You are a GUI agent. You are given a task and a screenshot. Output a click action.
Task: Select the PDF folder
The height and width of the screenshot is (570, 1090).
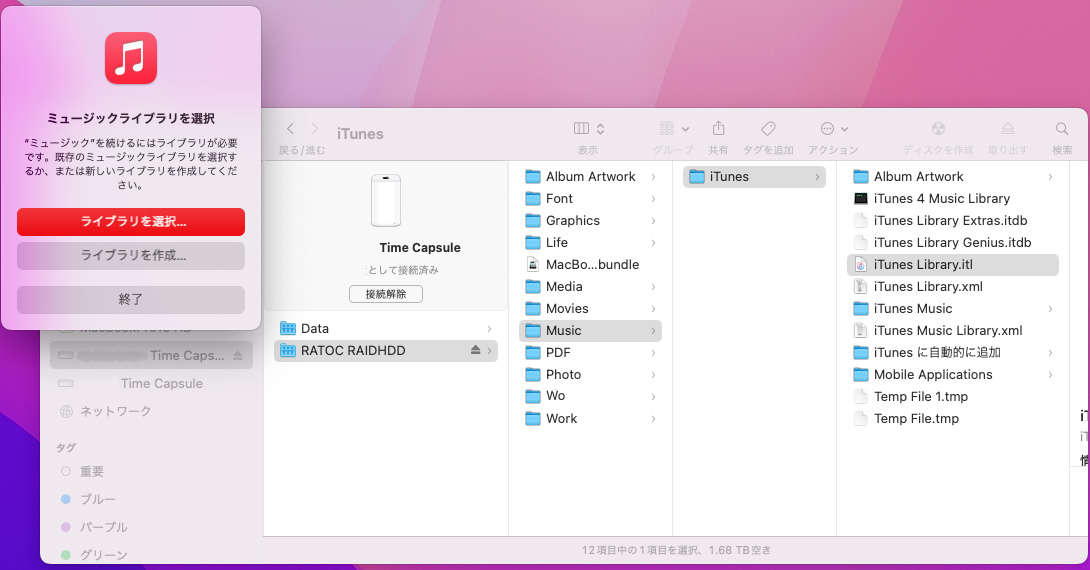[x=590, y=353]
